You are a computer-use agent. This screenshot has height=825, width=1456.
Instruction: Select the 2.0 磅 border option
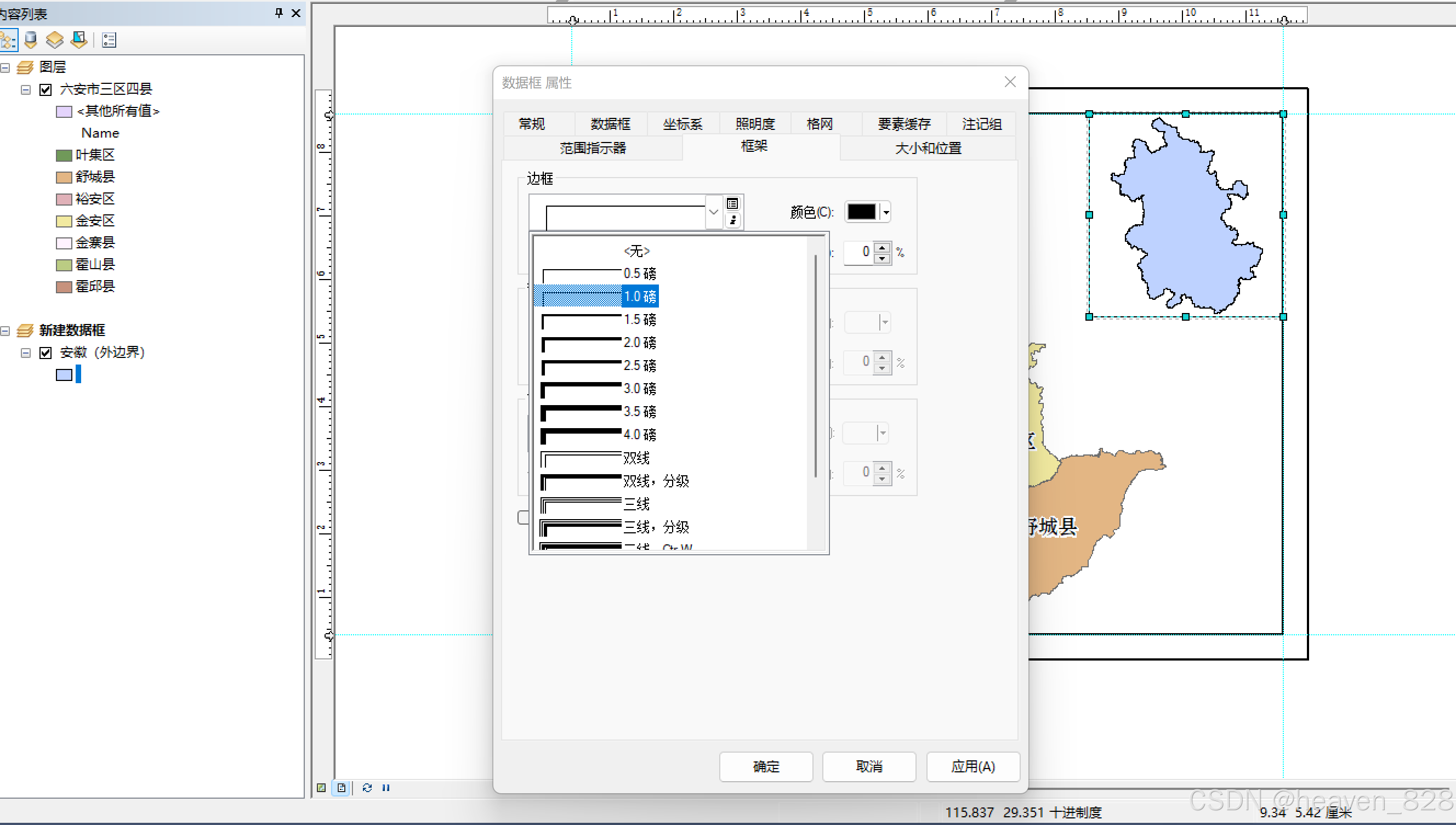[x=639, y=342]
